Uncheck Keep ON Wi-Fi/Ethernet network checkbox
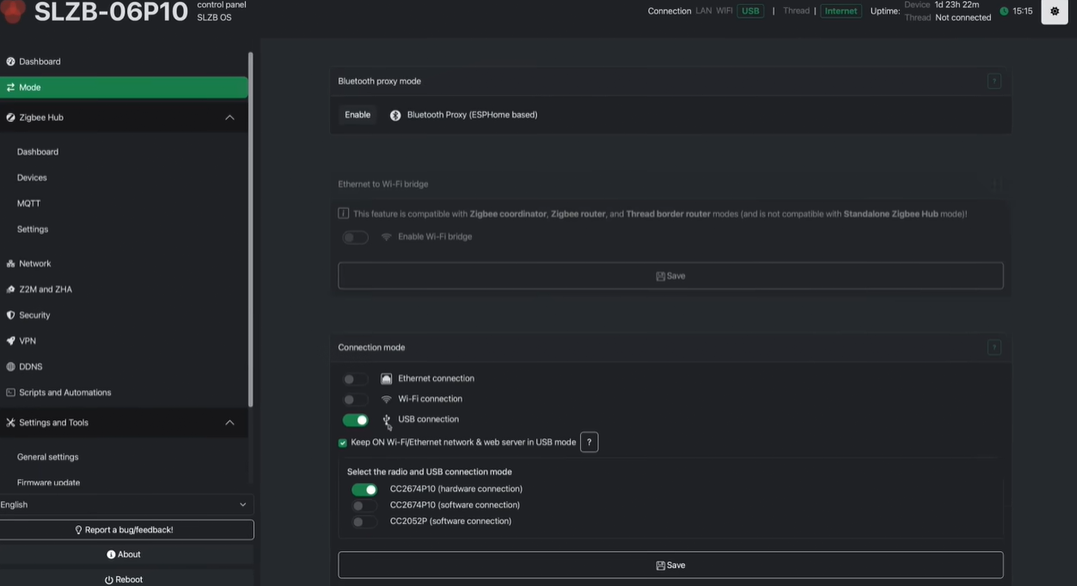 pos(342,443)
